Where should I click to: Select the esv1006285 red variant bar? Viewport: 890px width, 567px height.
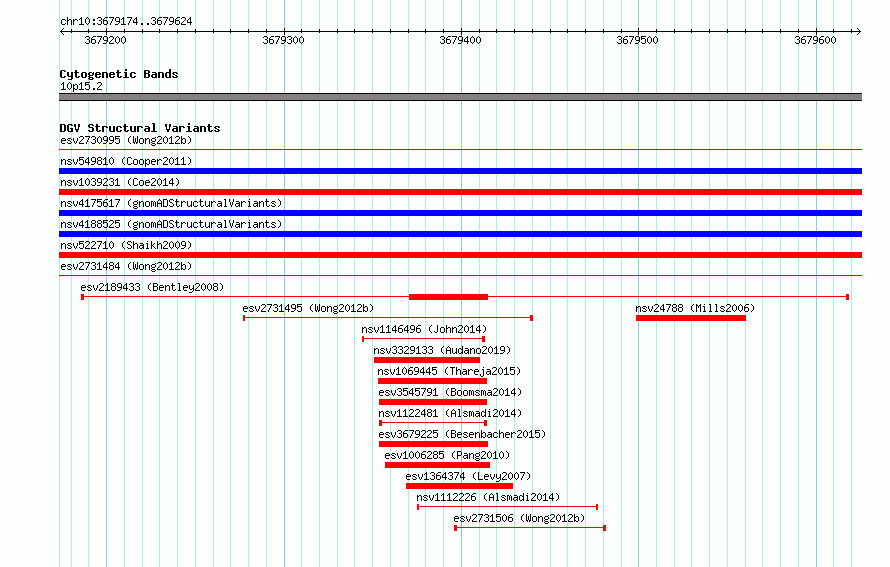(437, 465)
